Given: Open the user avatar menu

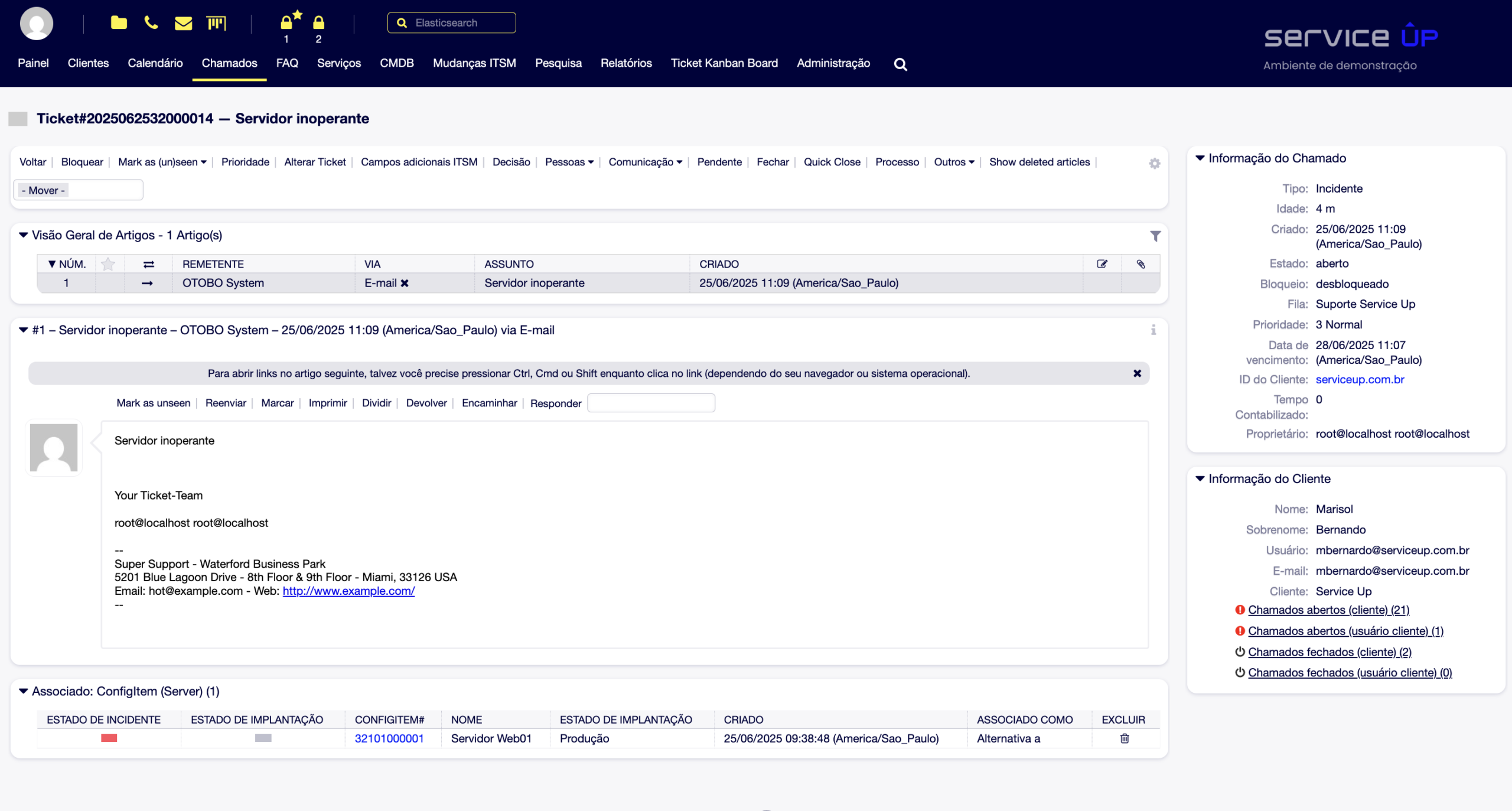Looking at the screenshot, I should [37, 24].
